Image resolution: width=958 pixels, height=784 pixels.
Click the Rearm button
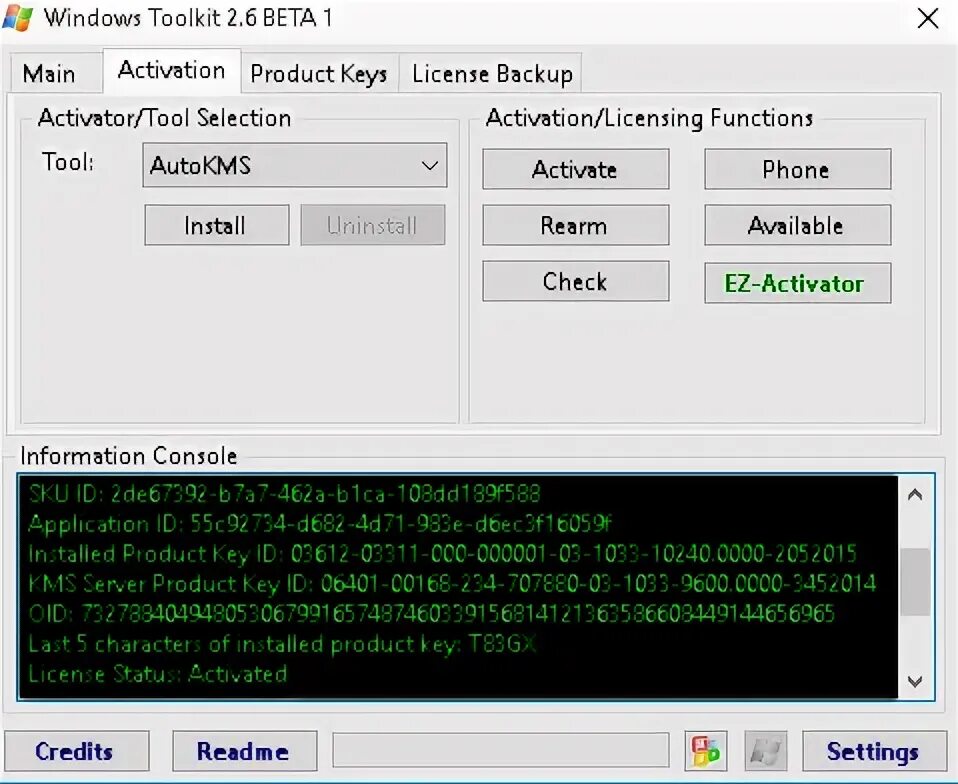click(576, 225)
